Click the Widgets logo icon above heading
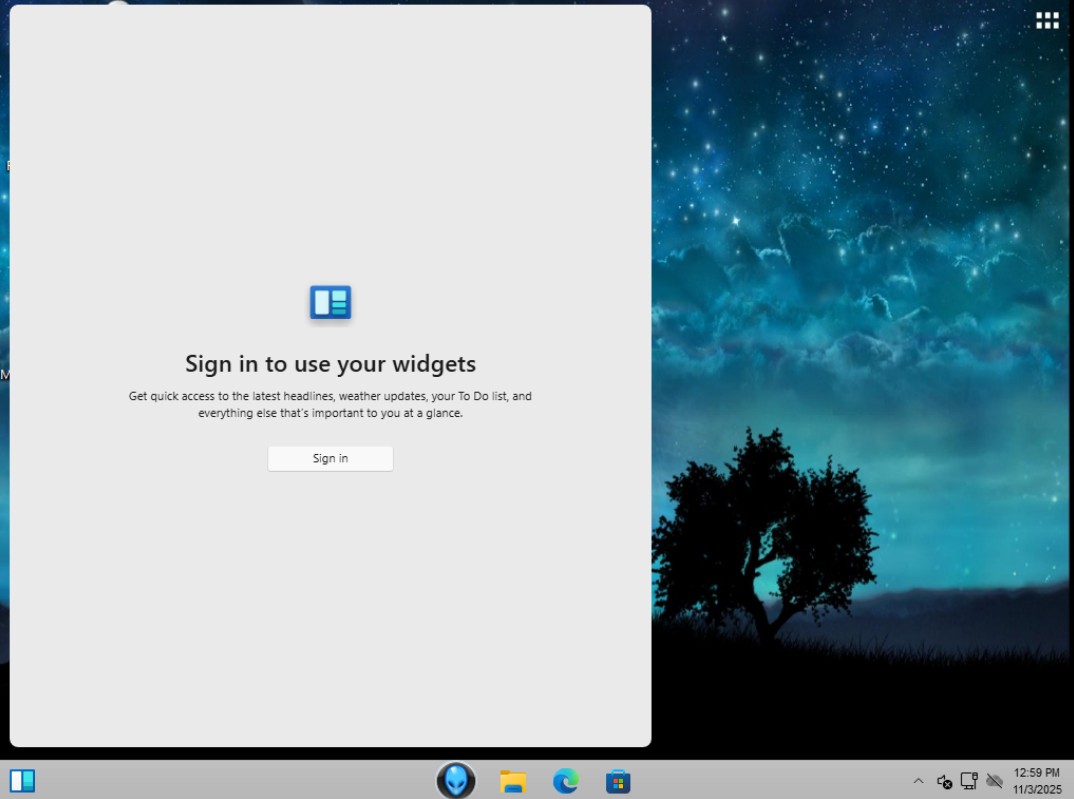 coord(330,302)
